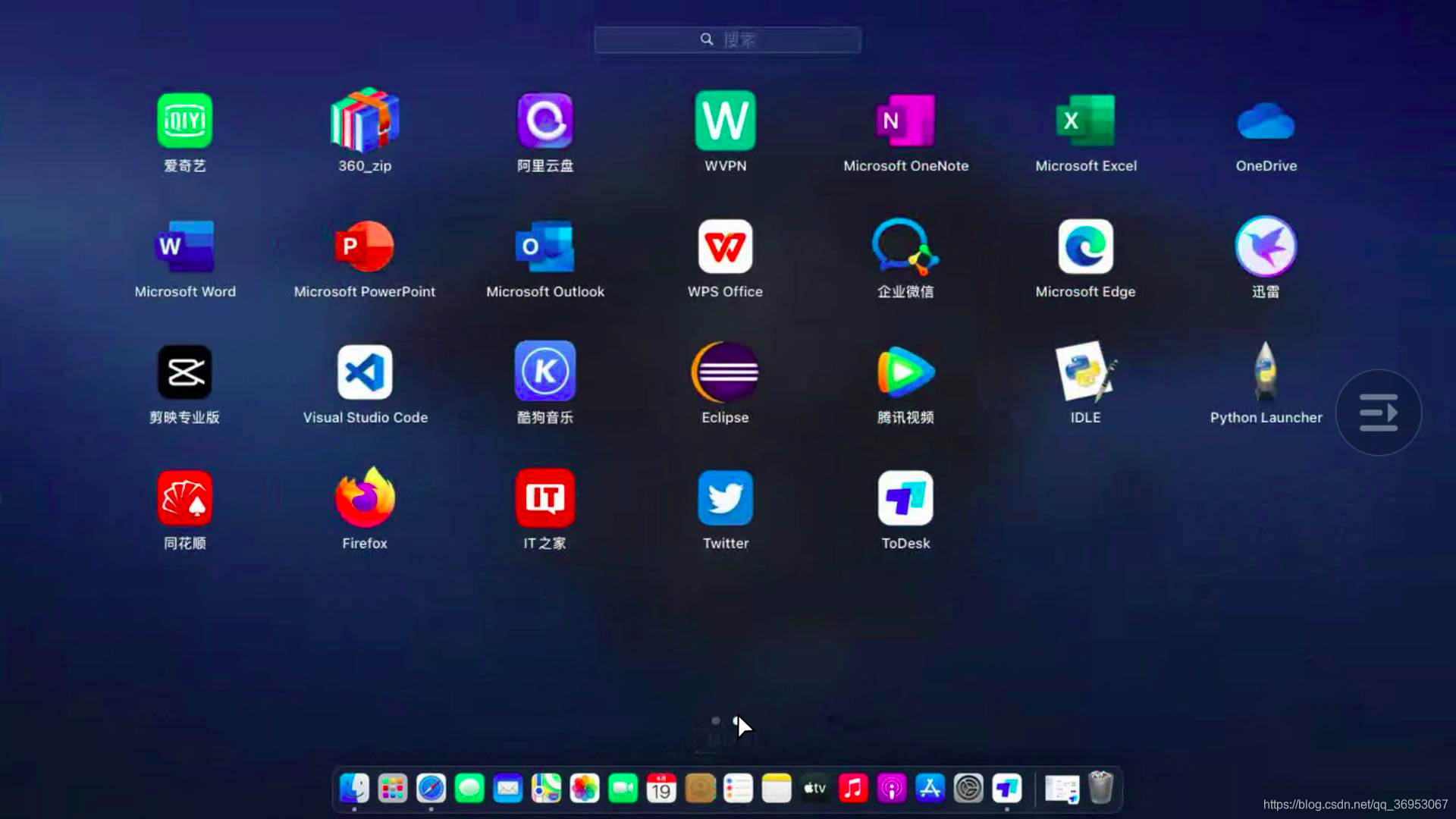Open Photos from the Dock
The height and width of the screenshot is (819, 1456).
(x=585, y=789)
